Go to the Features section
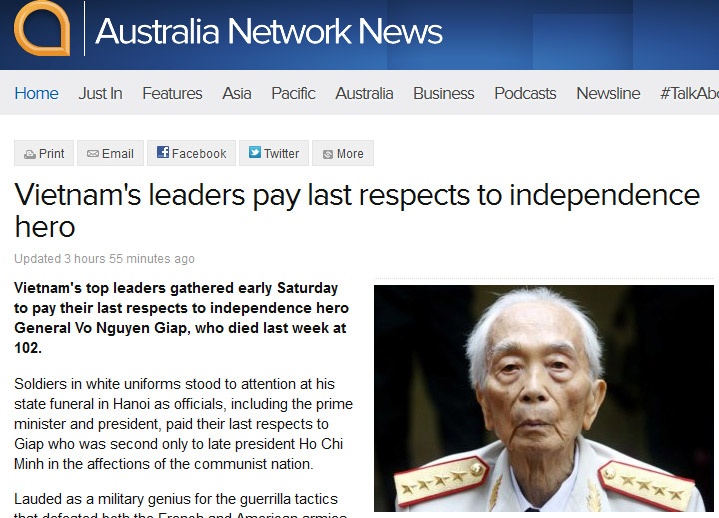This screenshot has width=719, height=518. 172,94
